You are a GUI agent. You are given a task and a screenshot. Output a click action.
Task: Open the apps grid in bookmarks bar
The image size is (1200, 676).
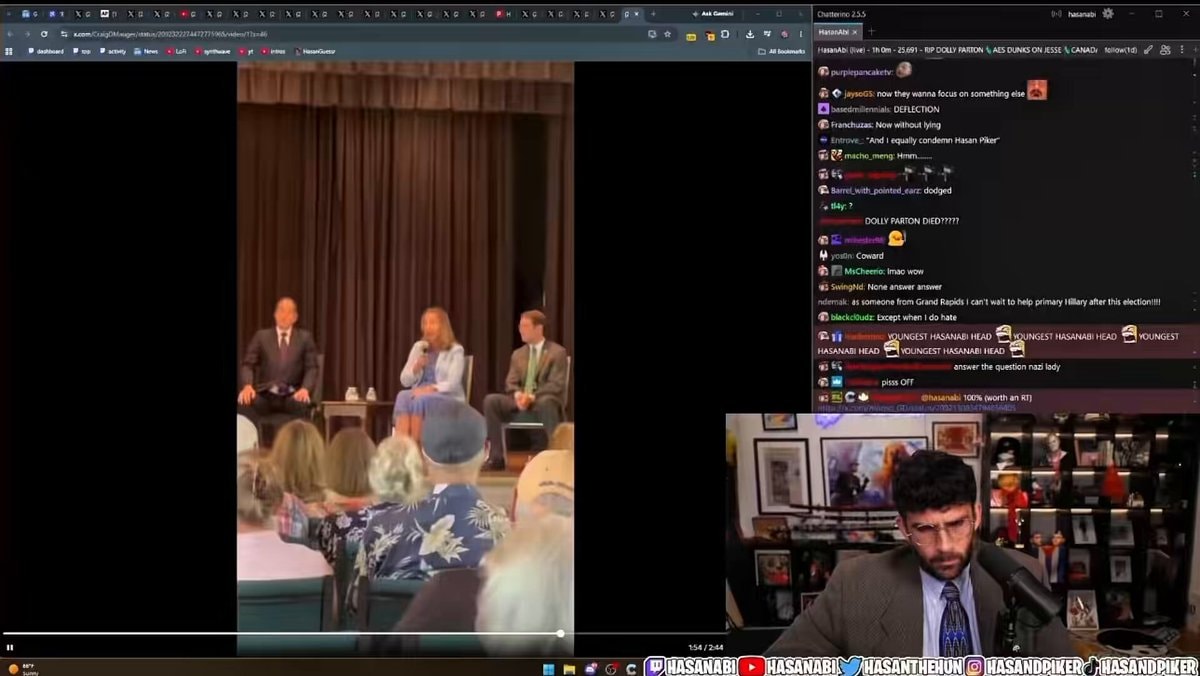pyautogui.click(x=9, y=51)
